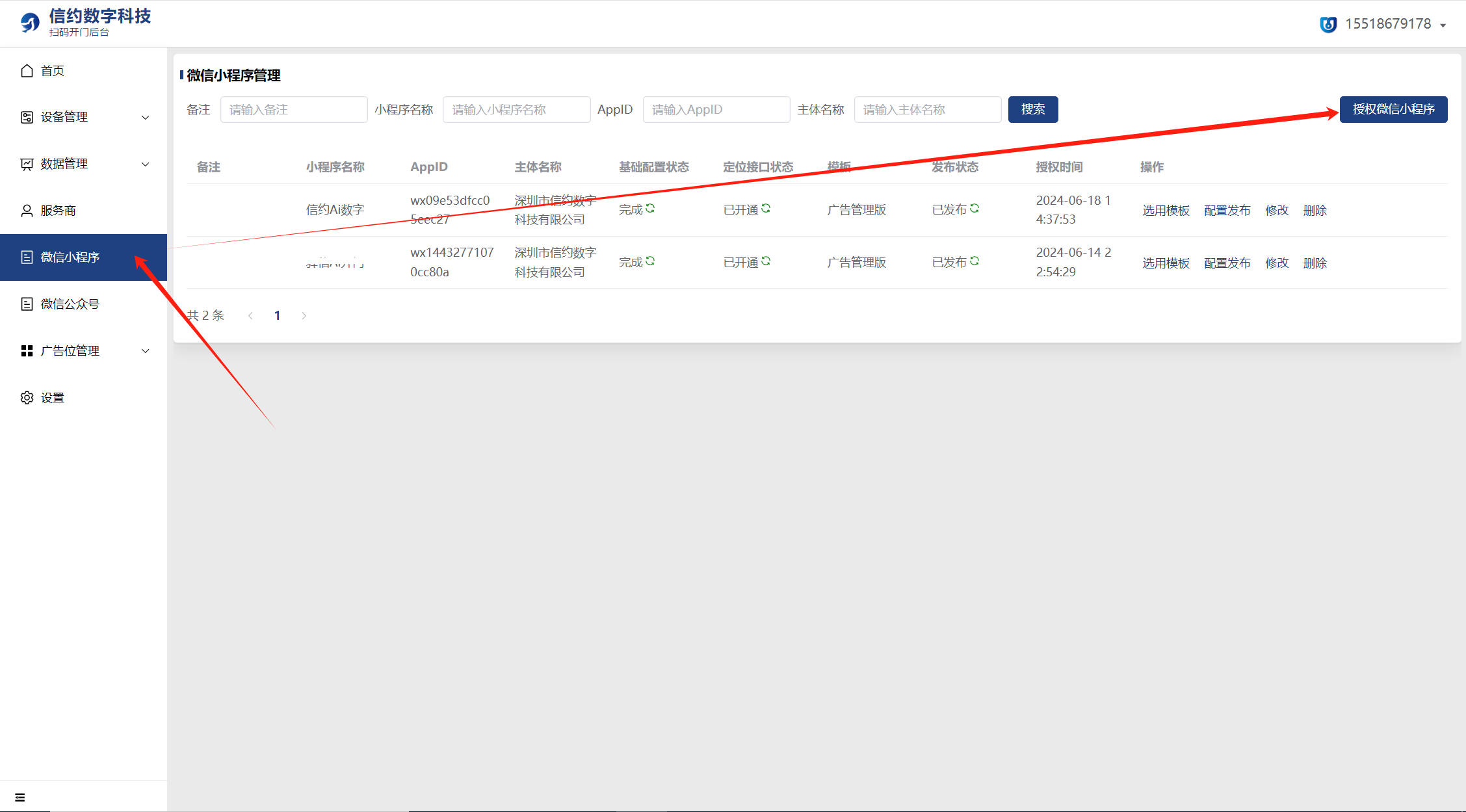
Task: Click the refresh icon next to first 完成 status
Action: pyautogui.click(x=650, y=208)
